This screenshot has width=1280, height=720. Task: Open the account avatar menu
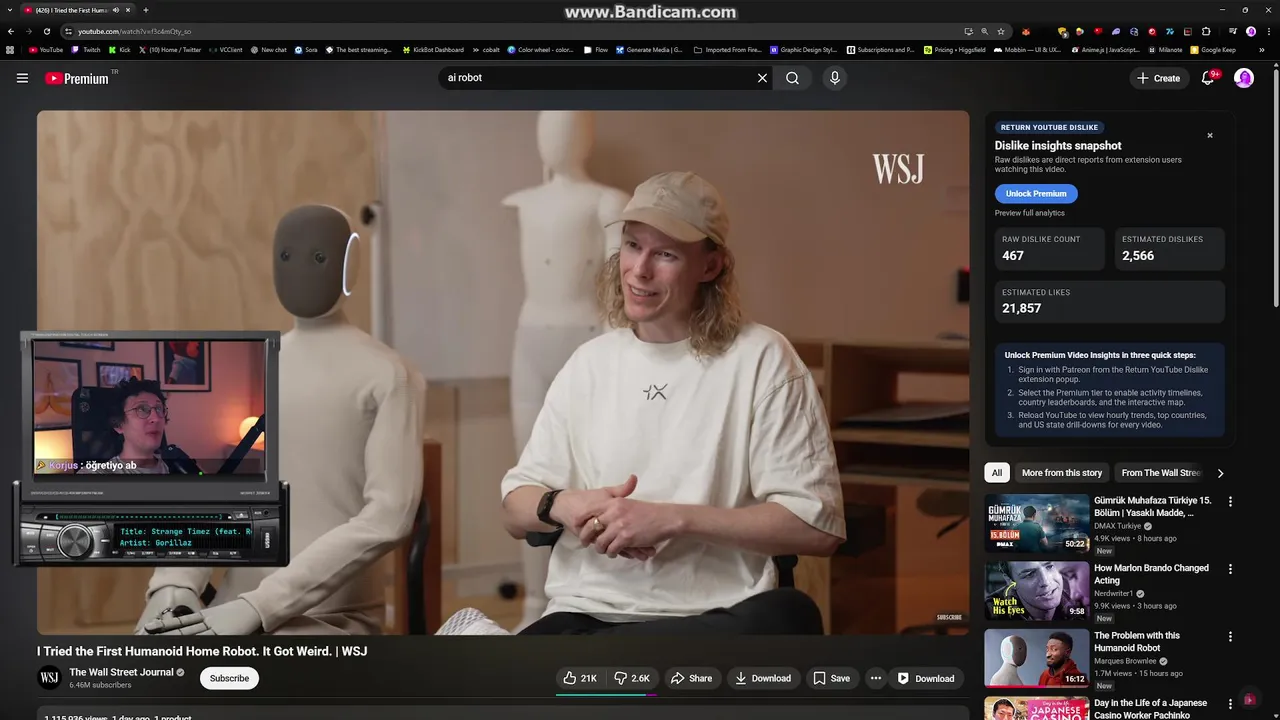click(x=1244, y=78)
